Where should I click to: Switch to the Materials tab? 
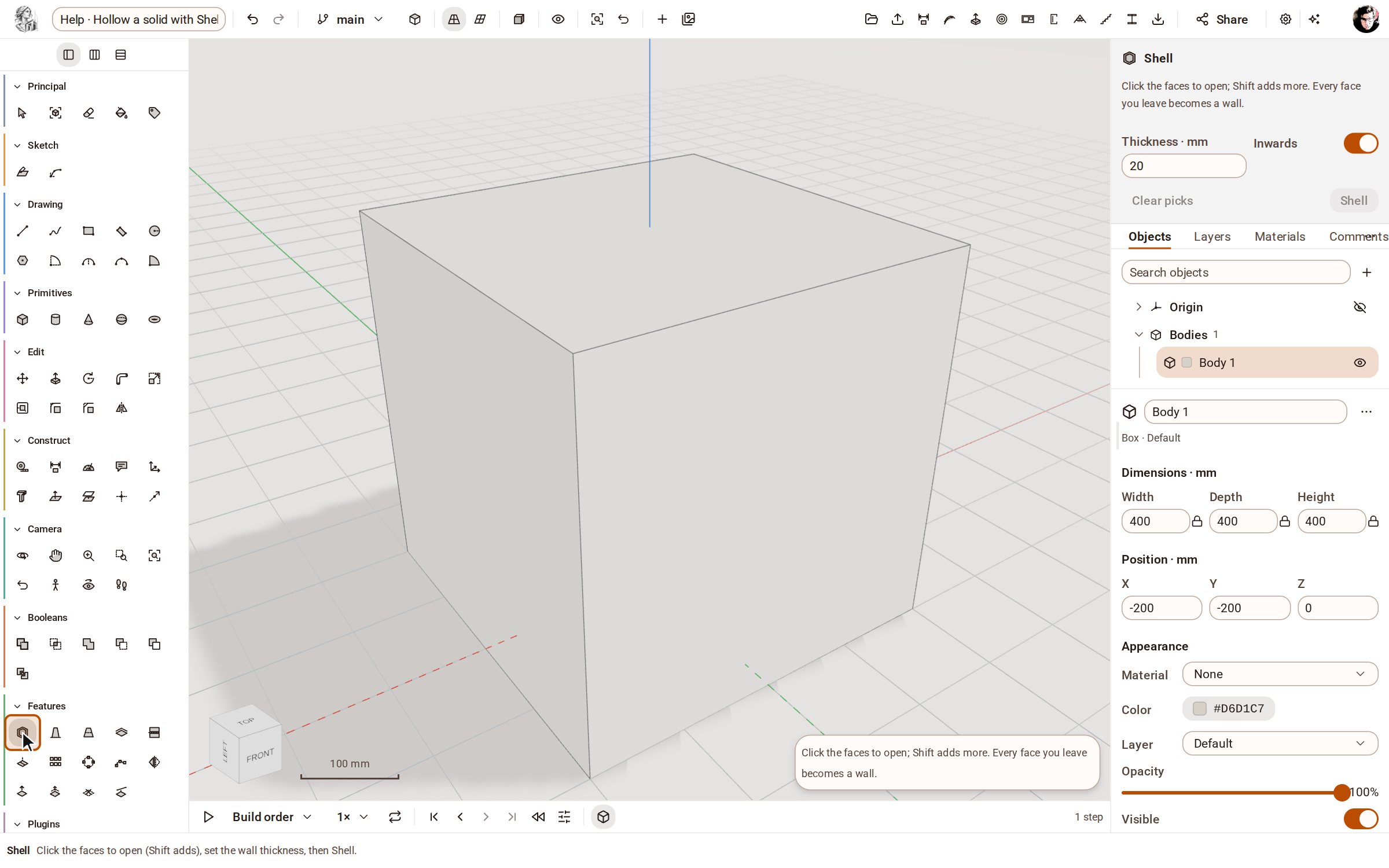tap(1280, 236)
